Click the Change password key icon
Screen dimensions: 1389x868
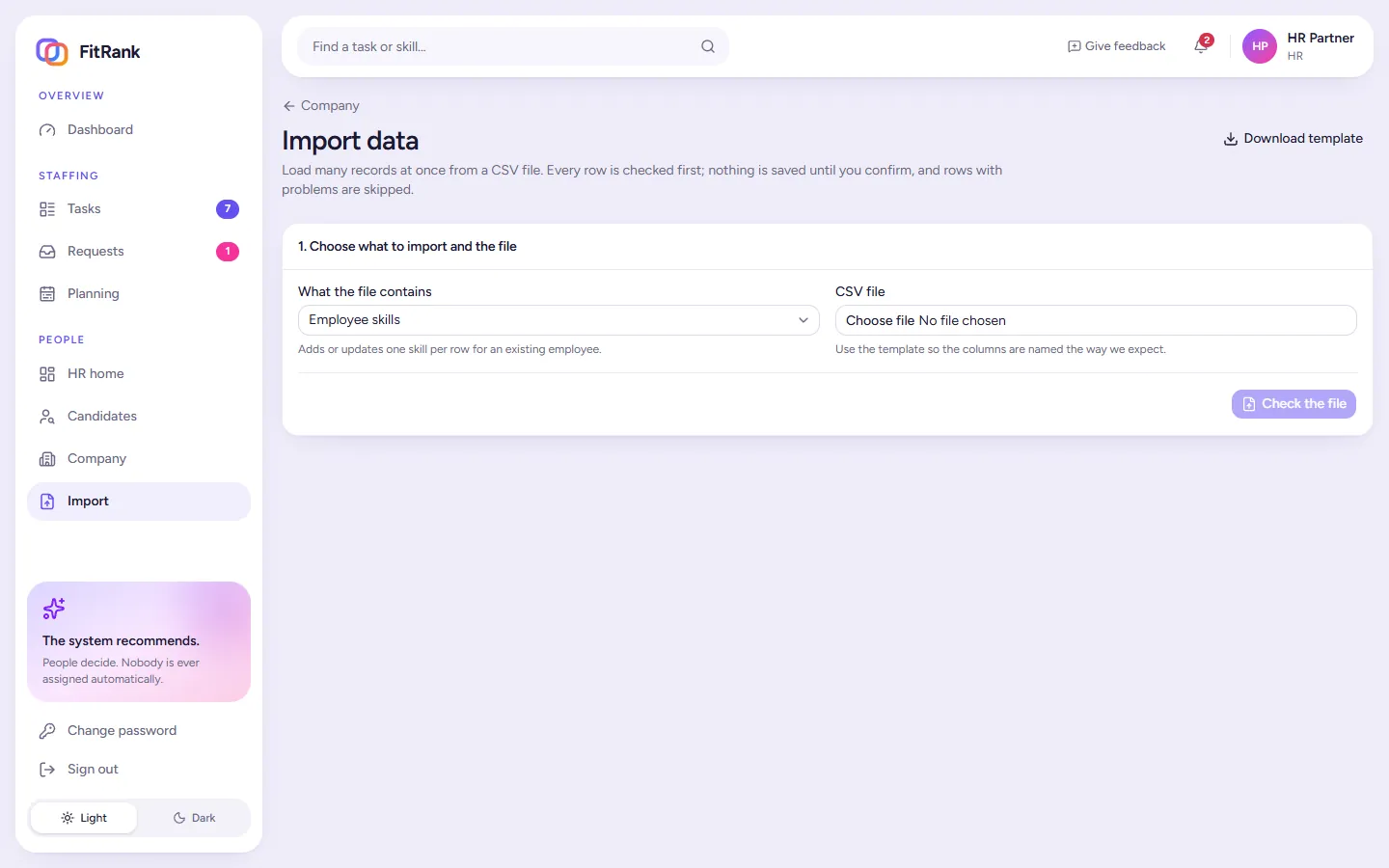tap(47, 731)
